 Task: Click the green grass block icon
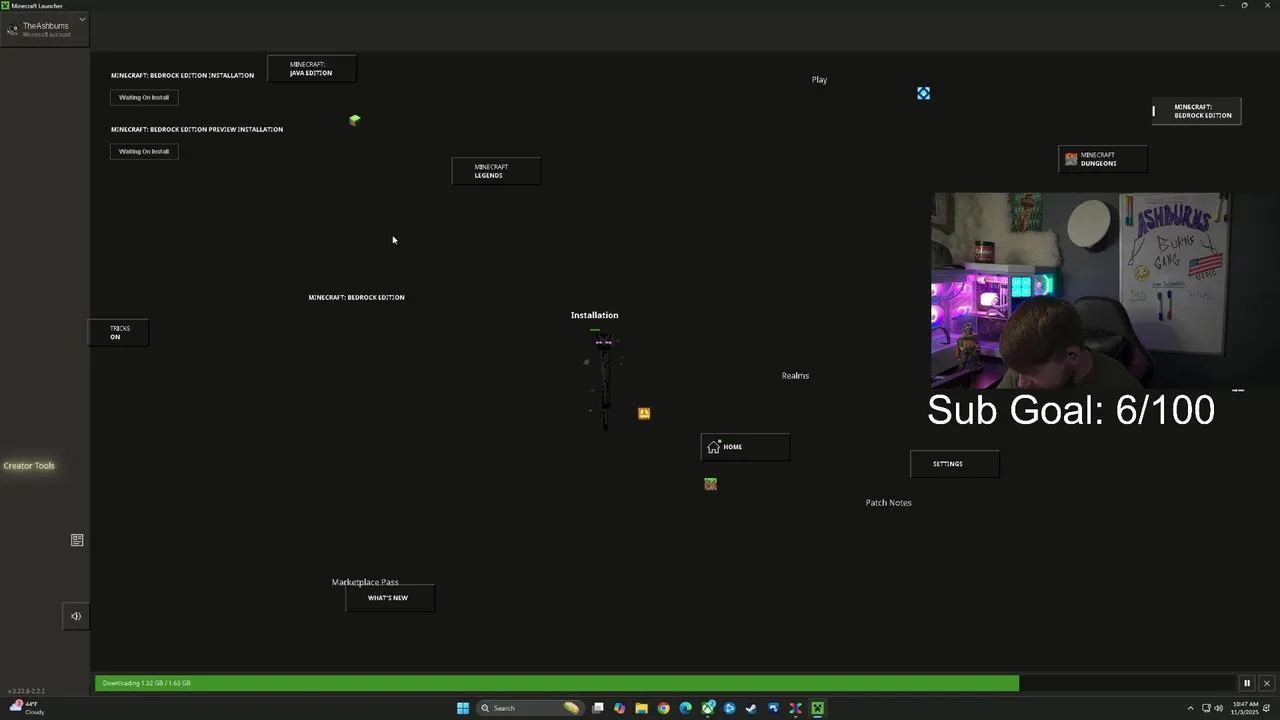(x=354, y=120)
